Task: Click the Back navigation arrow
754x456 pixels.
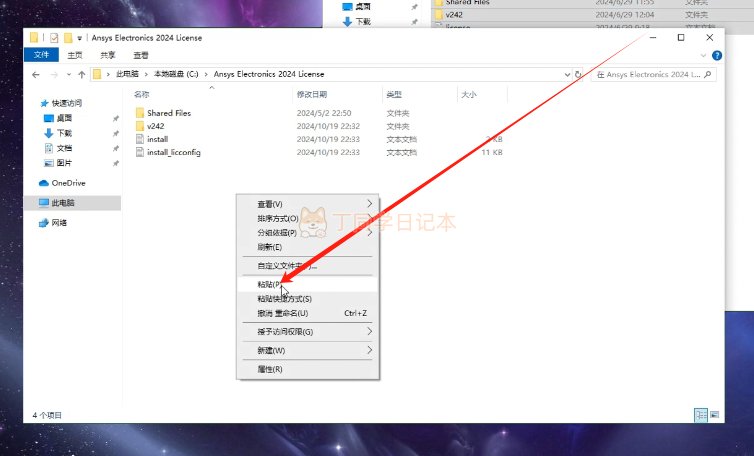Action: point(36,75)
